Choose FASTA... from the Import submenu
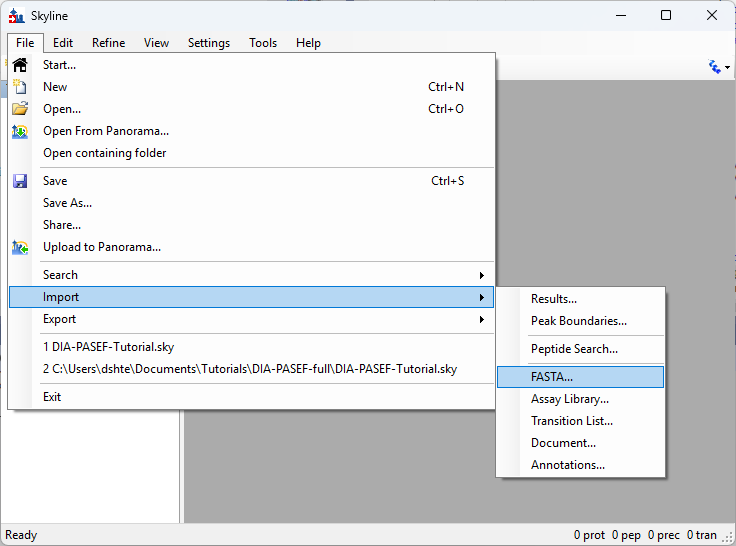The width and height of the screenshot is (736, 546). (552, 377)
